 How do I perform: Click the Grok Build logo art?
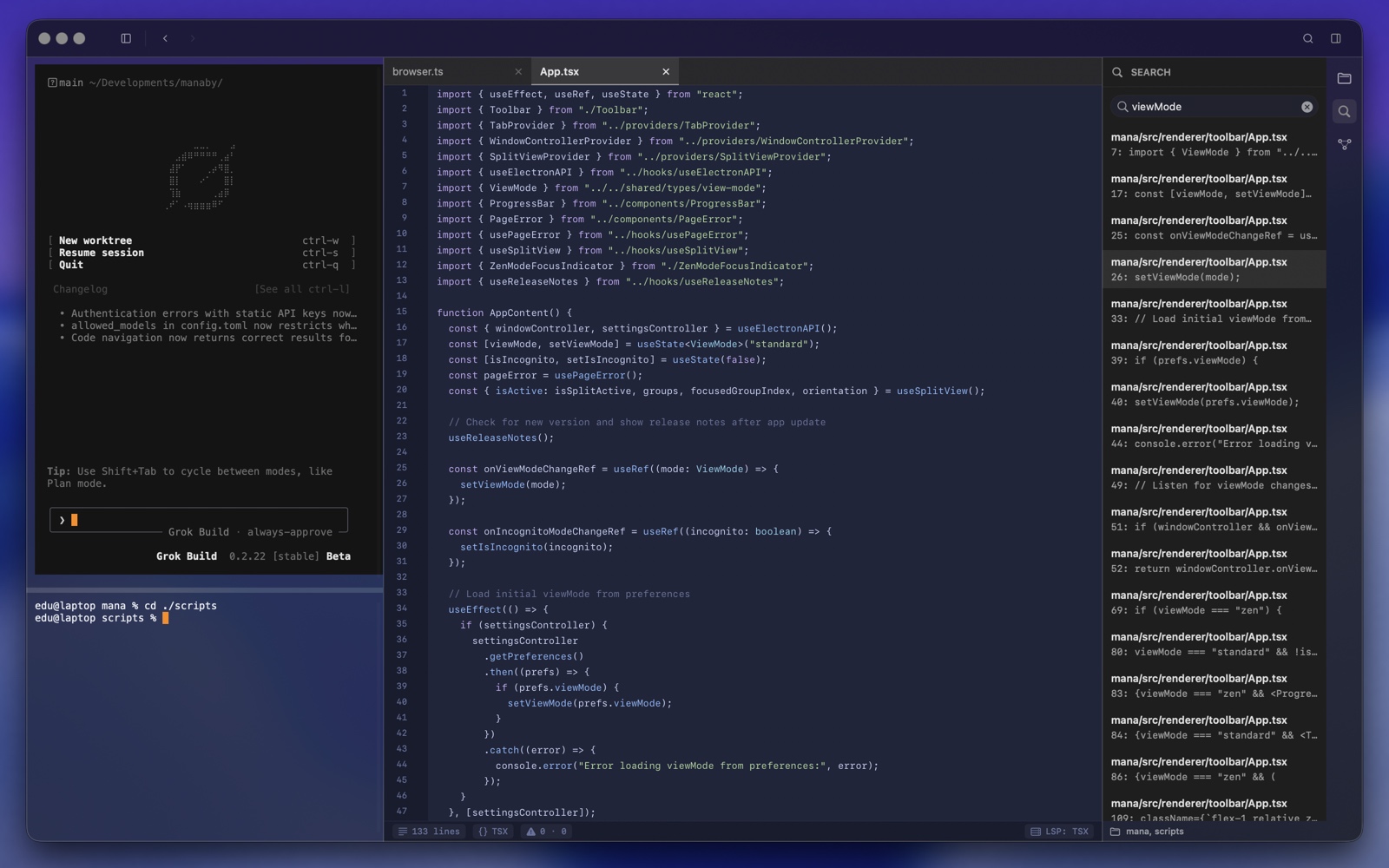pyautogui.click(x=201, y=178)
